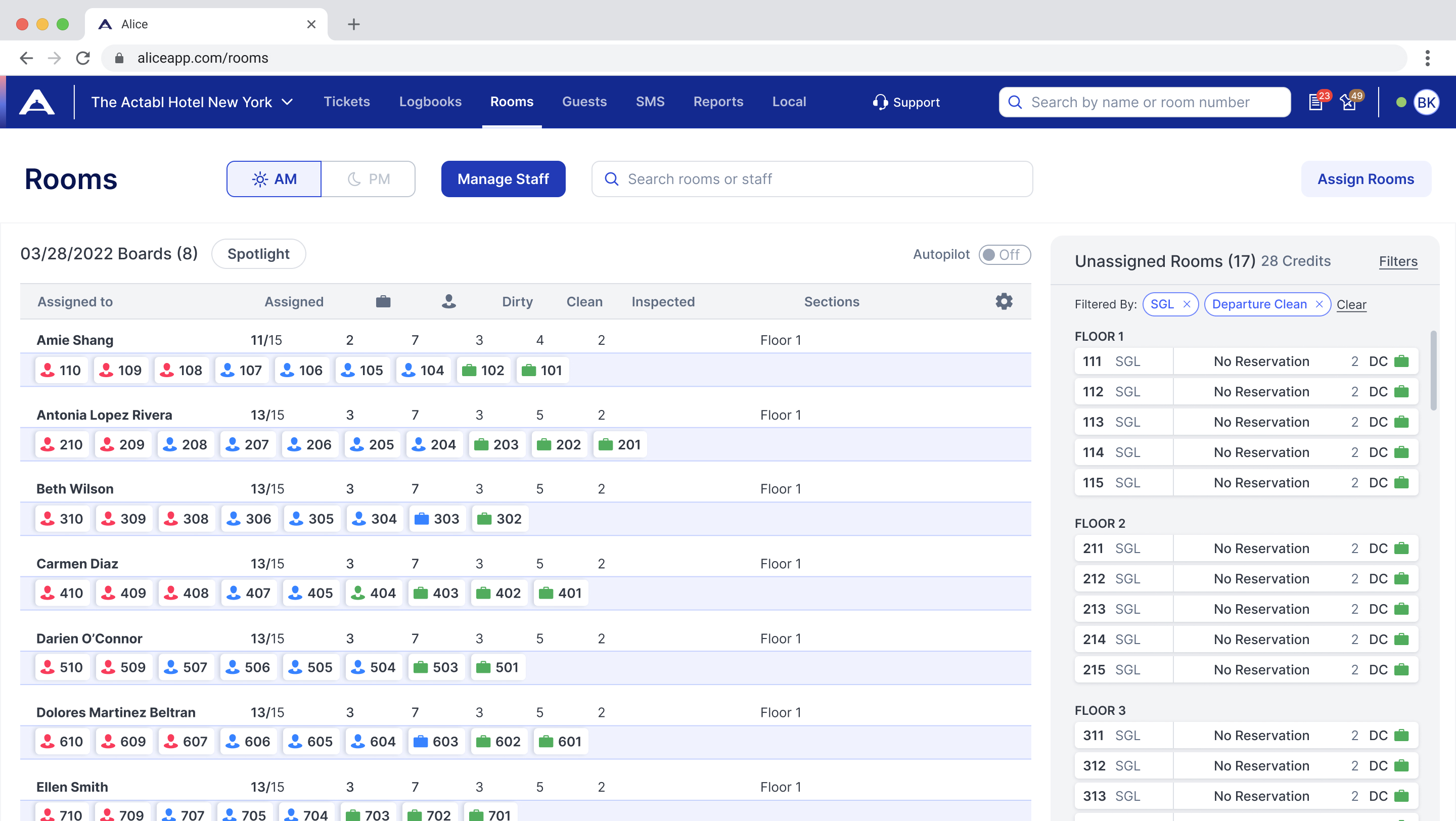Viewport: 1456px width, 821px height.
Task: Click the green briefcase icon for room 201
Action: coord(607,444)
